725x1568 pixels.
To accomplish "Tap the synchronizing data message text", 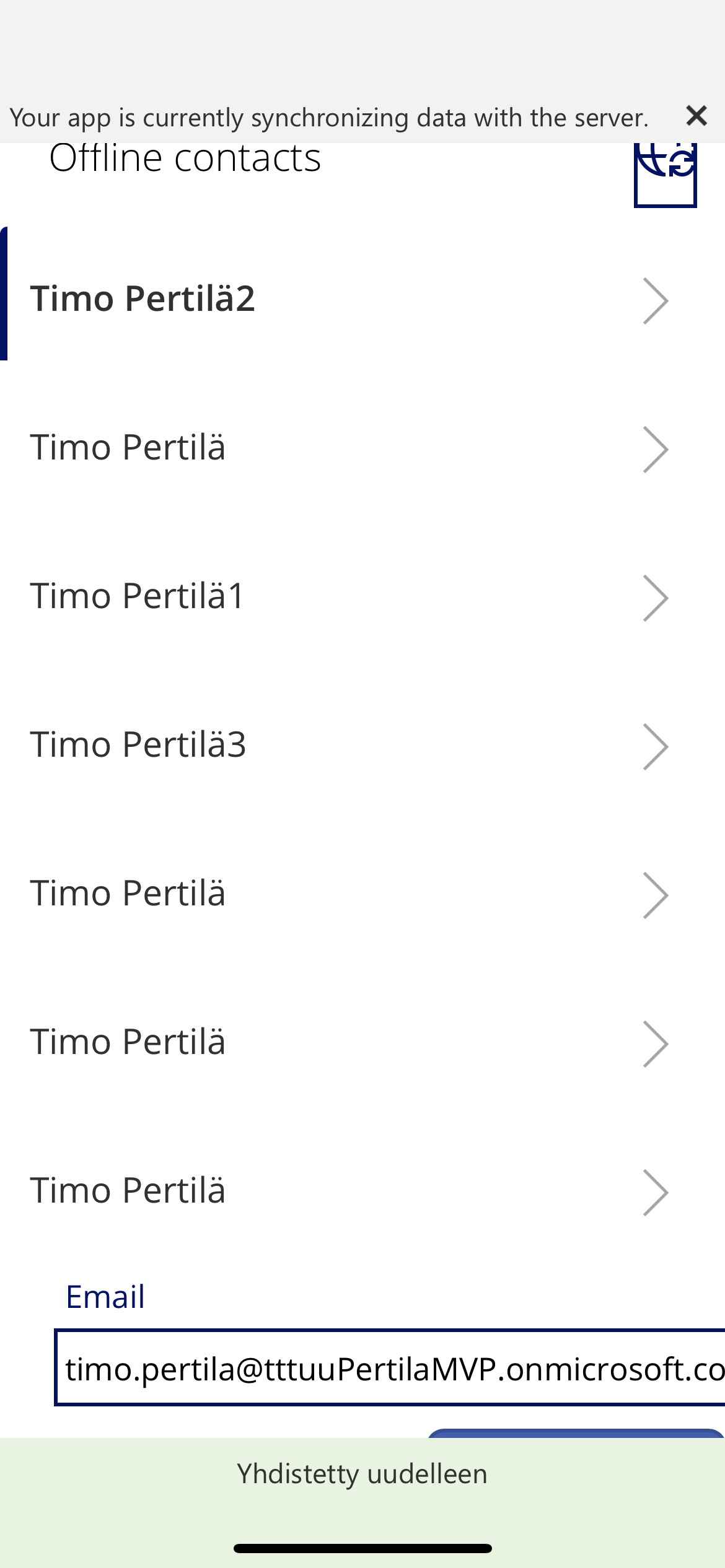I will point(328,118).
